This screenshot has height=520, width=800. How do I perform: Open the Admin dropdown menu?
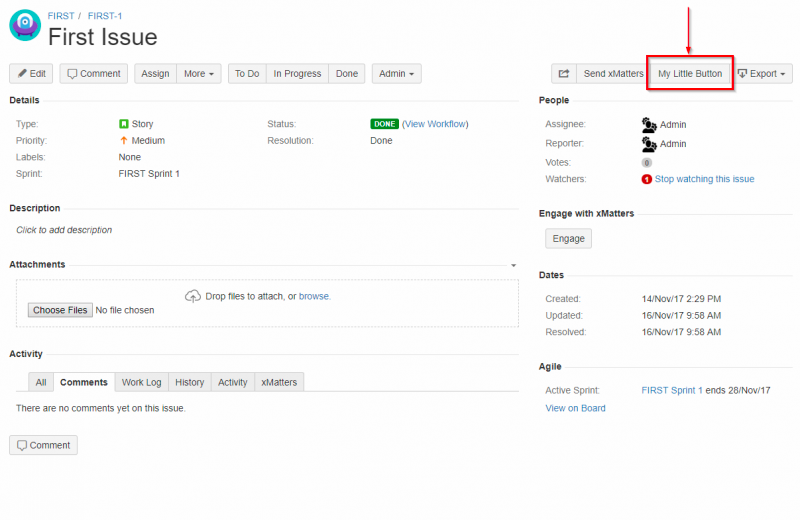tap(396, 73)
